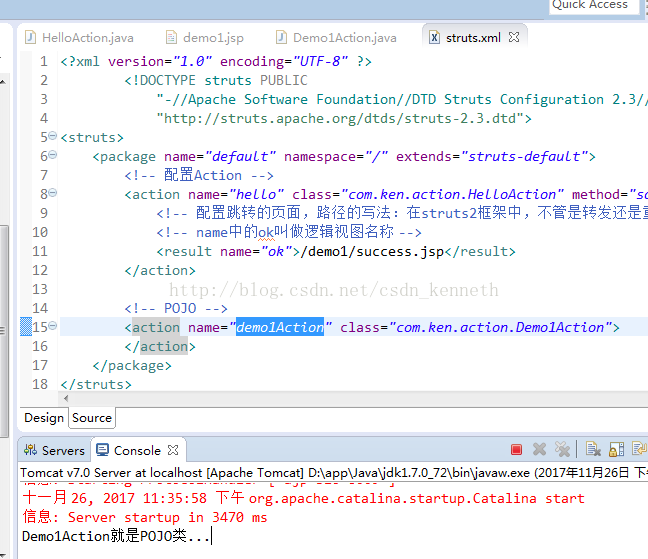Click the Quick Access search field
This screenshot has width=648, height=559.
click(594, 5)
